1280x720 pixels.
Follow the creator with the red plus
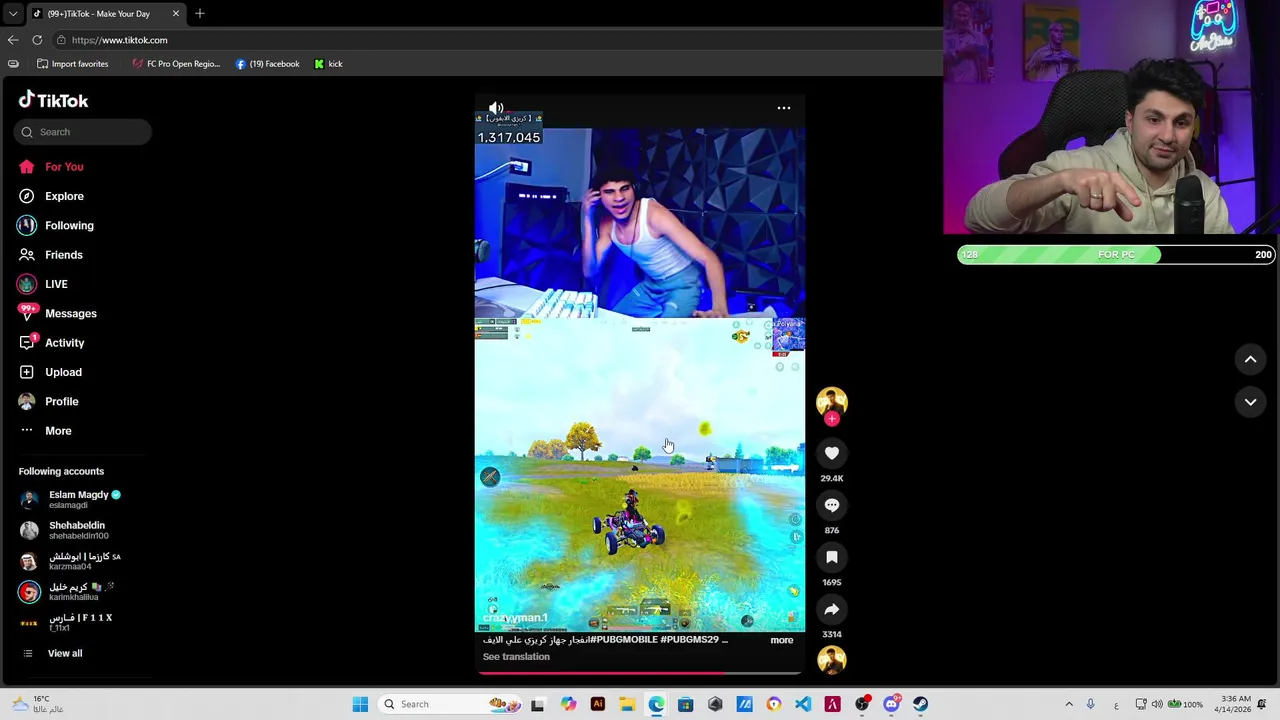831,419
